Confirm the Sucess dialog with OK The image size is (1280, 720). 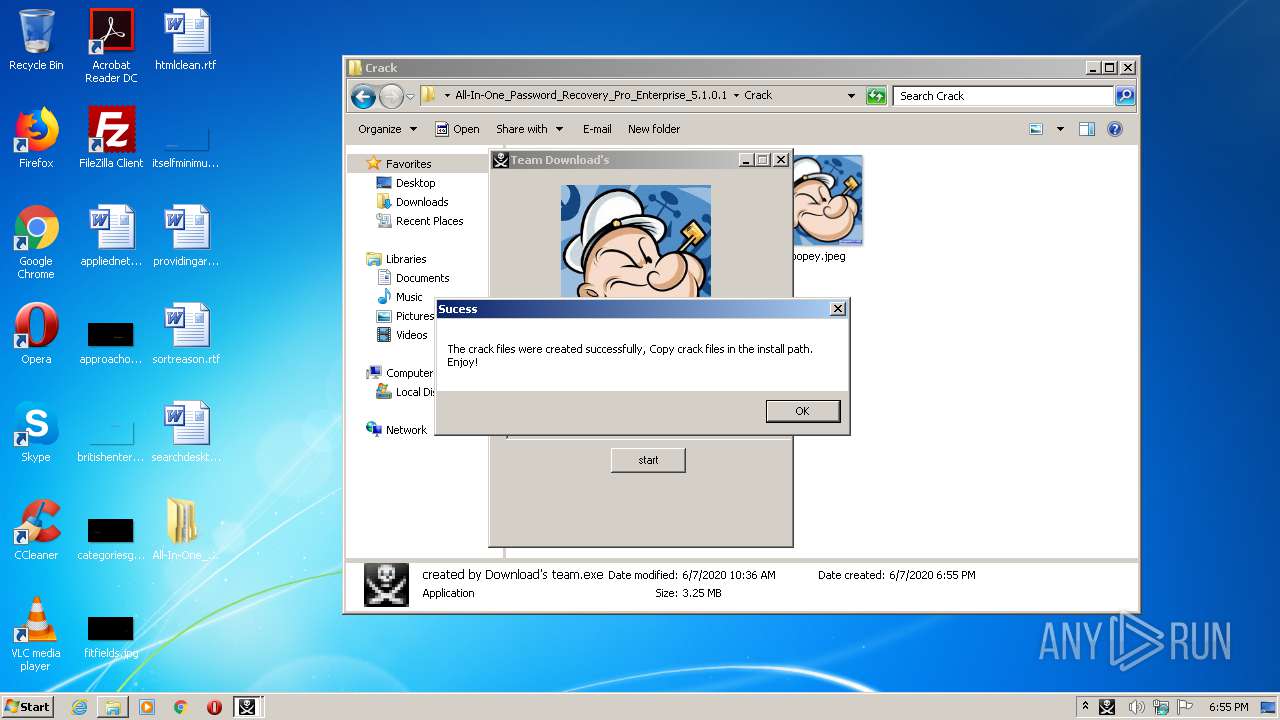[802, 411]
